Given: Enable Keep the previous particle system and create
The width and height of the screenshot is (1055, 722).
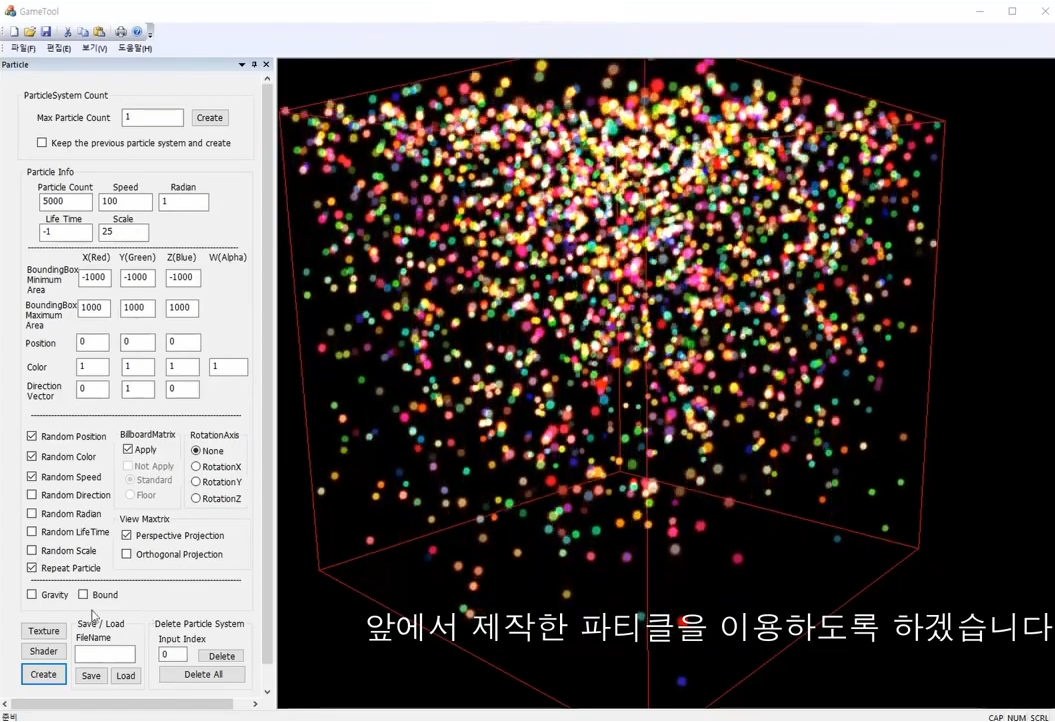Looking at the screenshot, I should pyautogui.click(x=41, y=142).
